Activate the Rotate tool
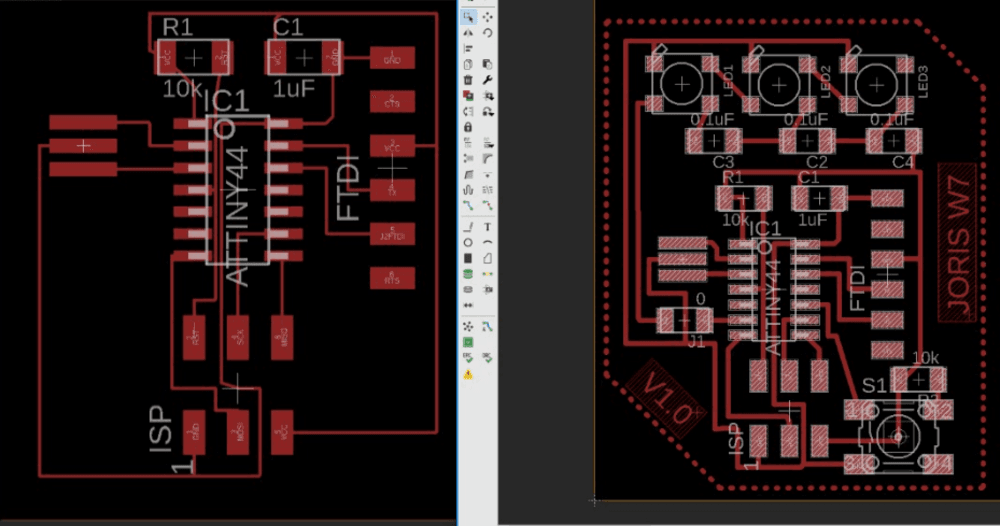1000x526 pixels. (488, 33)
